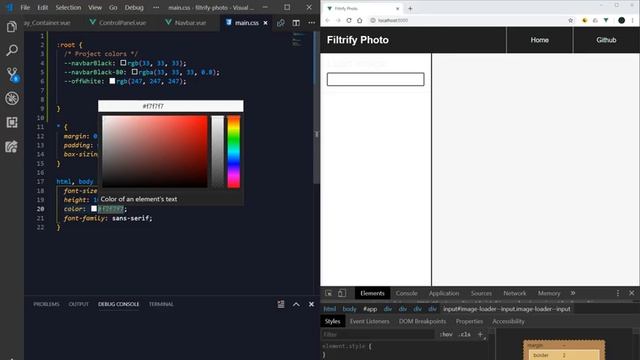This screenshot has width=640, height=360.
Task: Click the navbarBlack color swatch
Action: (x=123, y=63)
